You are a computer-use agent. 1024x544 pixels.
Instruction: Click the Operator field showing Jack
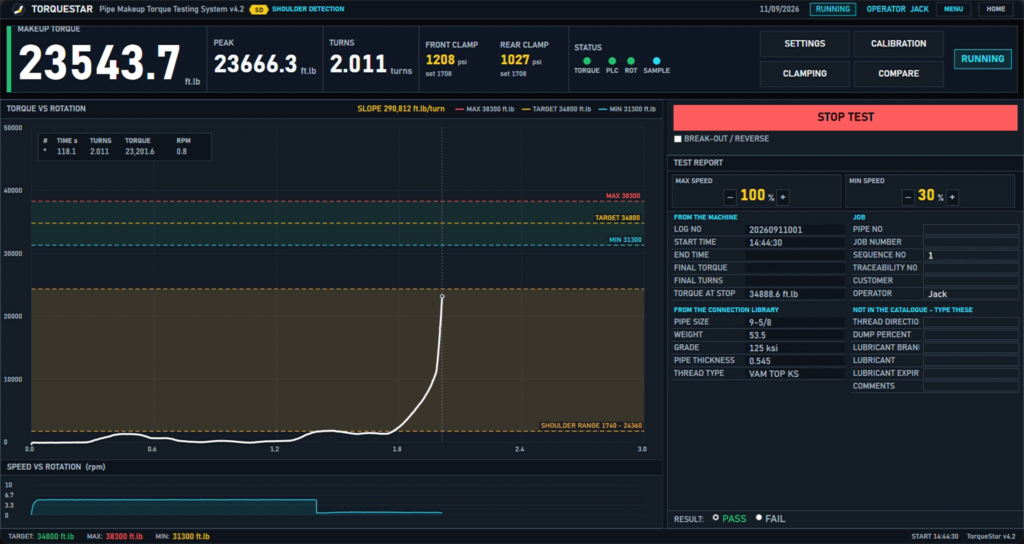tap(970, 294)
